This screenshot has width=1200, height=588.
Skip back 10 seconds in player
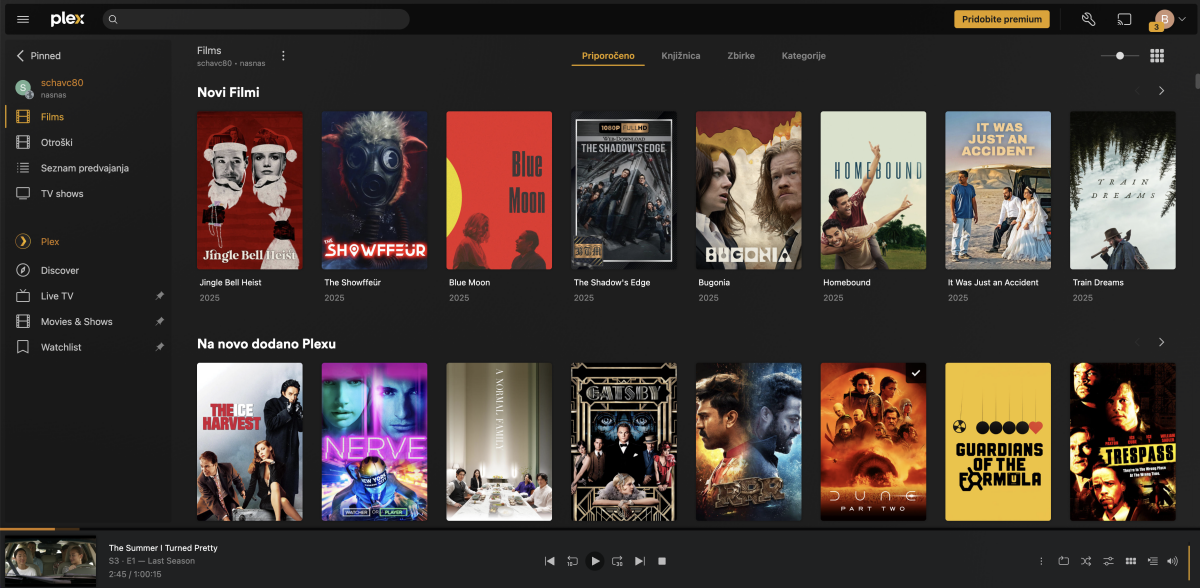pyautogui.click(x=572, y=561)
